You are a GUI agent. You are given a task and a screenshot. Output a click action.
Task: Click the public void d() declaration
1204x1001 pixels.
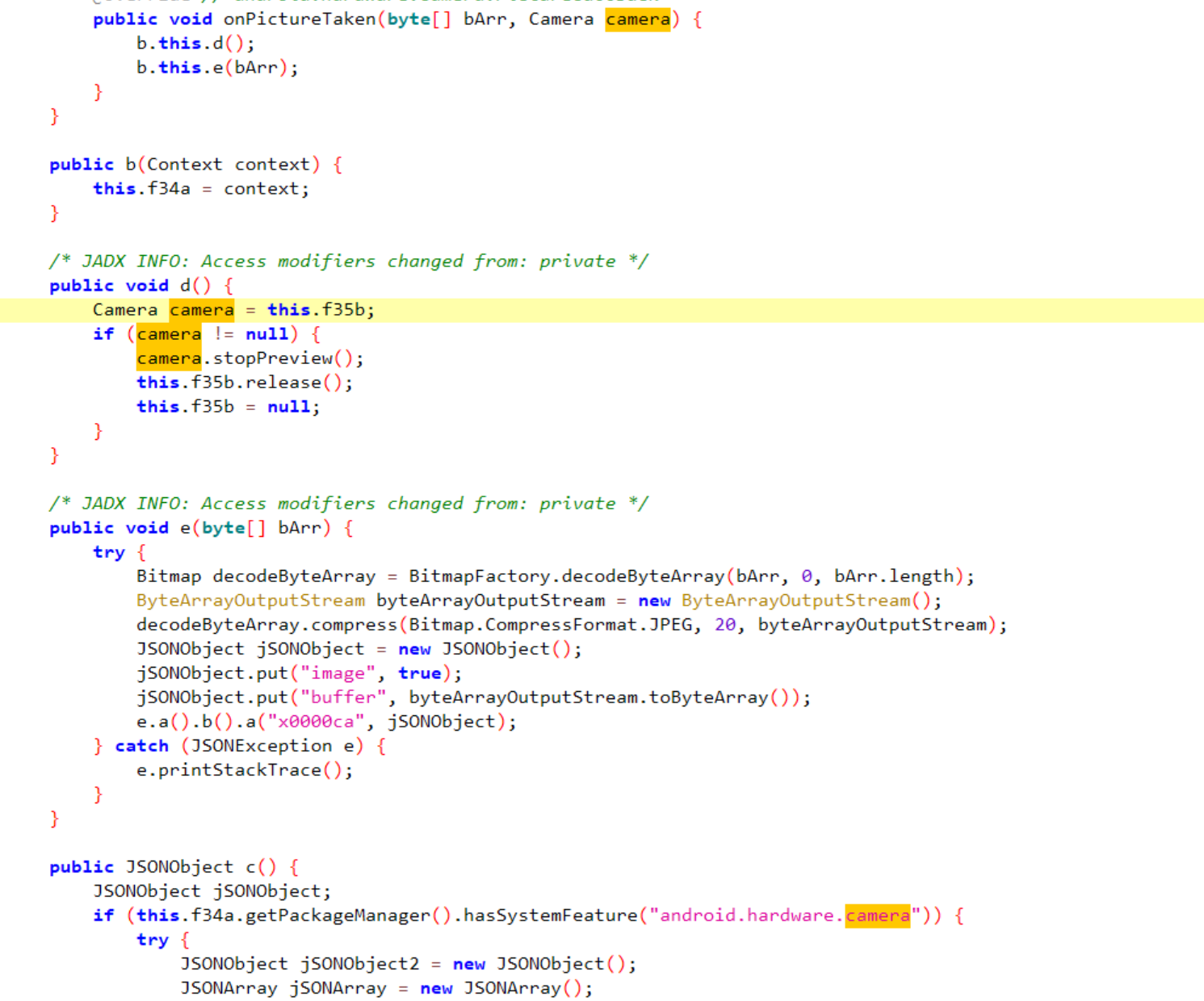141,286
